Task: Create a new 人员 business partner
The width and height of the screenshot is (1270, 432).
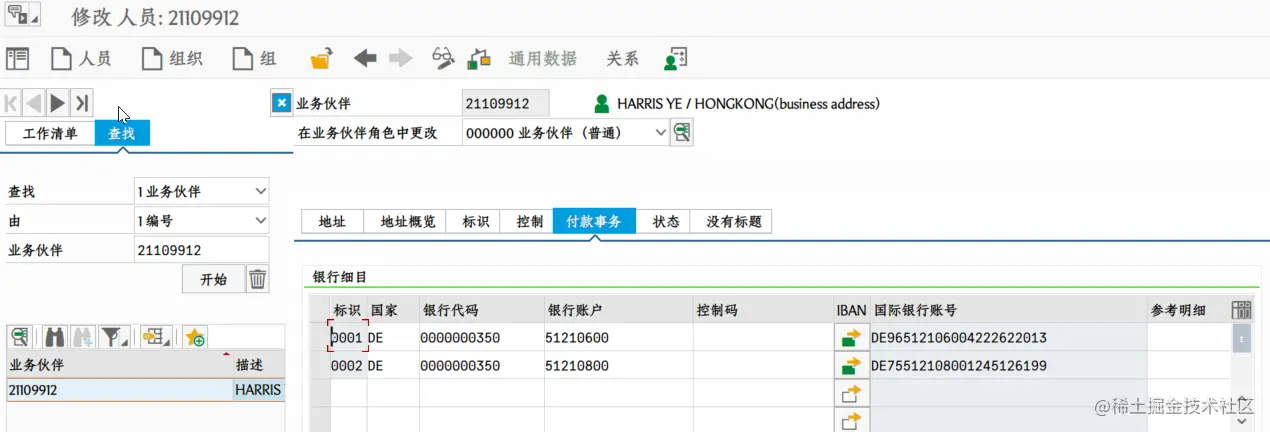Action: coord(81,59)
